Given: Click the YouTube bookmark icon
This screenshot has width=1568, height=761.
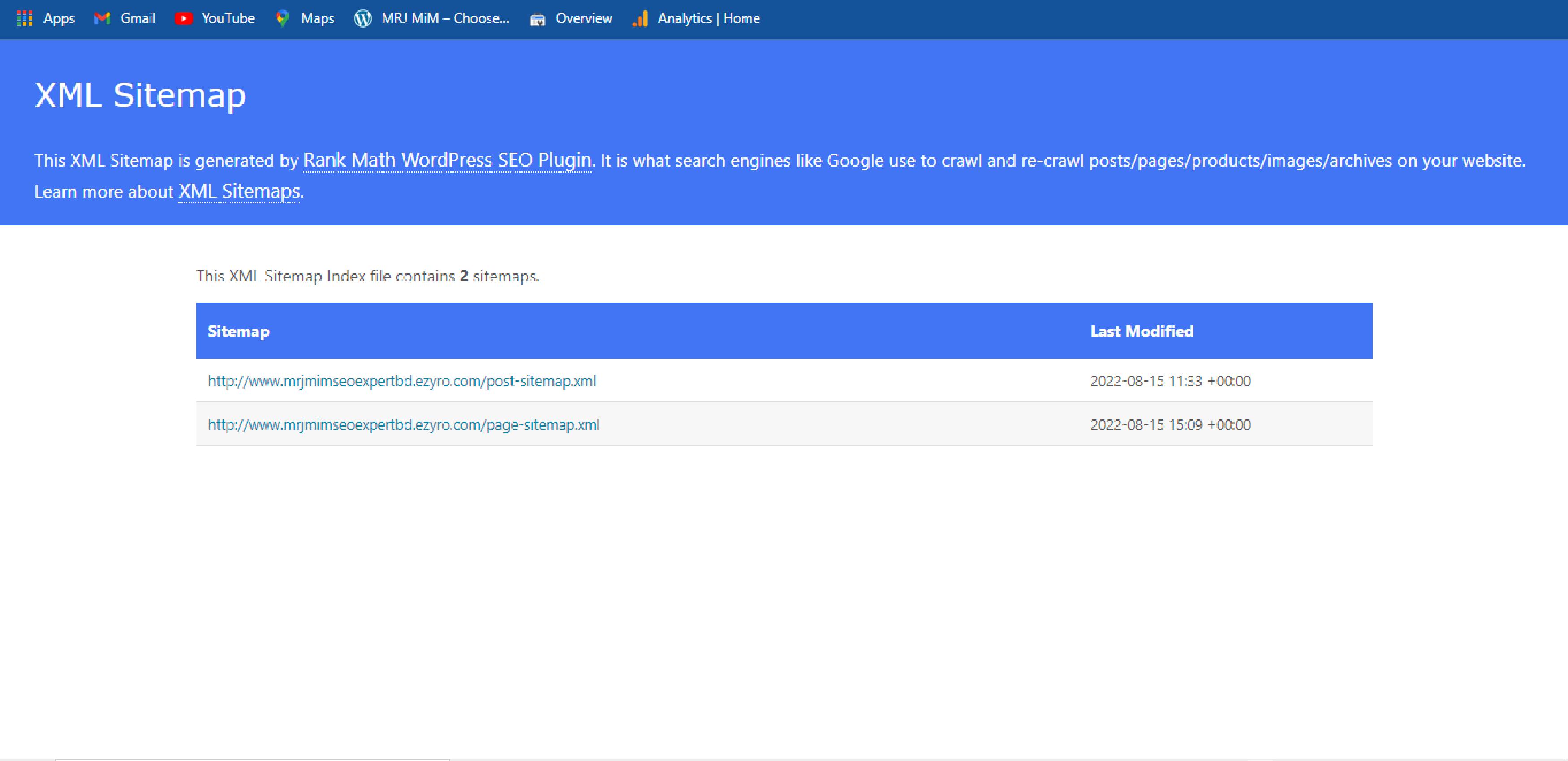Looking at the screenshot, I should click(183, 19).
